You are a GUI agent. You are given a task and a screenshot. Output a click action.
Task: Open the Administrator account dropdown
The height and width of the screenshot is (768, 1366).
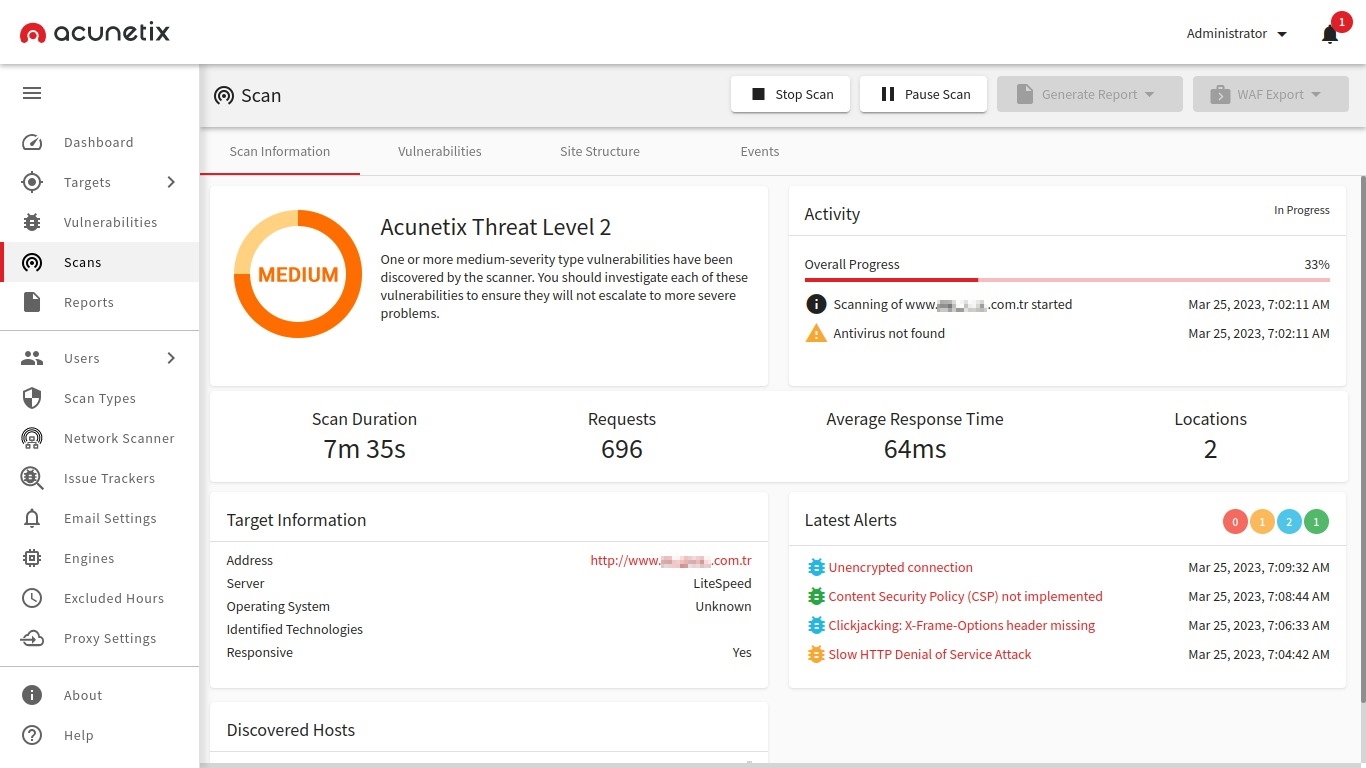tap(1237, 34)
